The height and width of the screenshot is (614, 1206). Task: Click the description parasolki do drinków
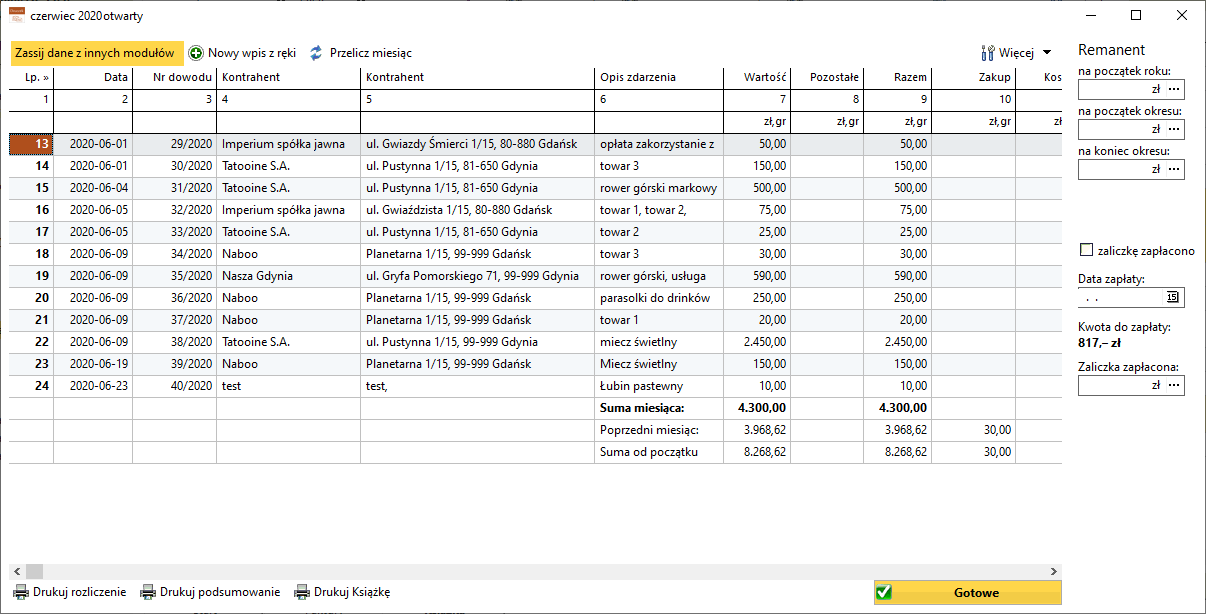(x=659, y=298)
